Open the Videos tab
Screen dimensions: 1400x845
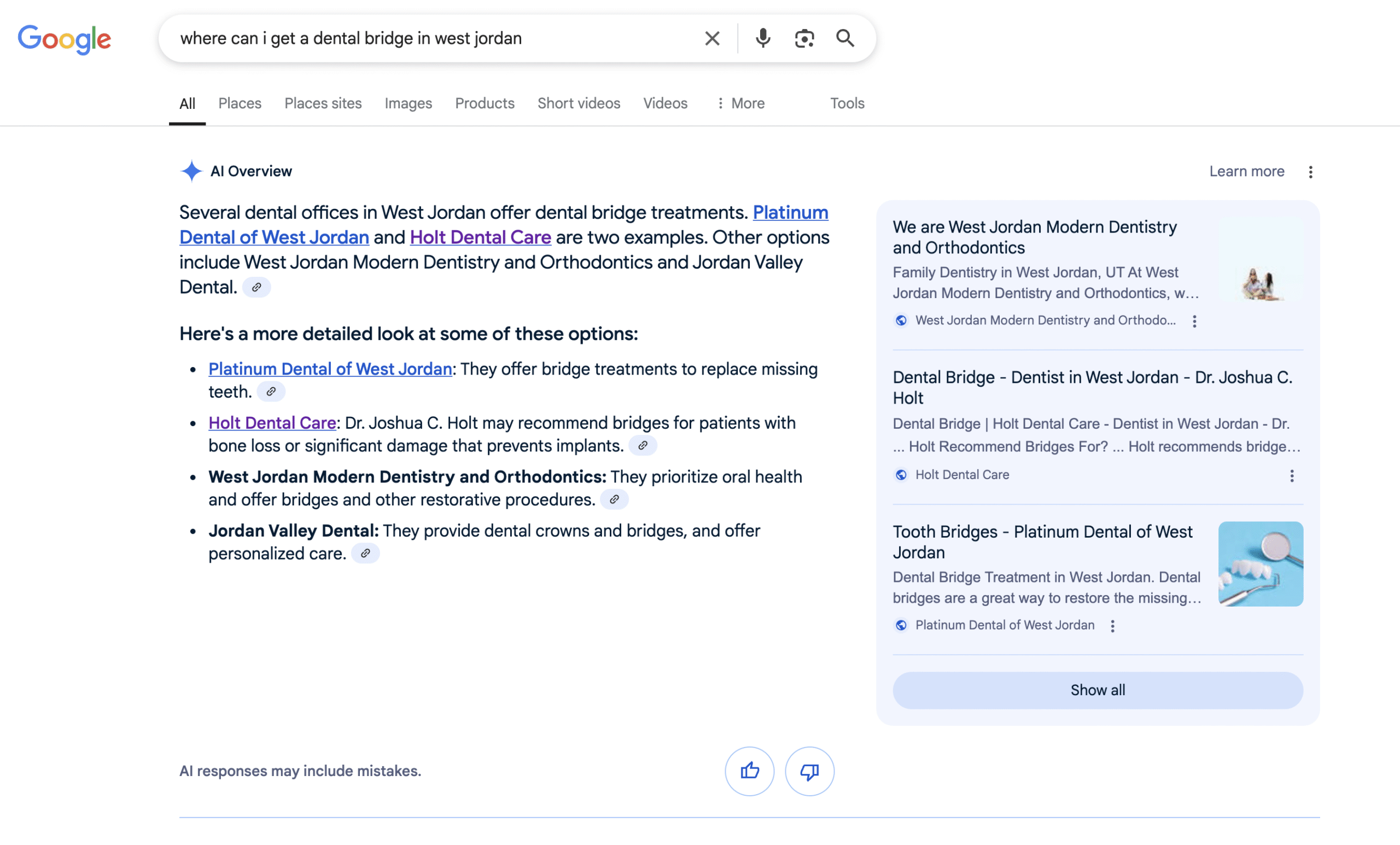coord(665,103)
